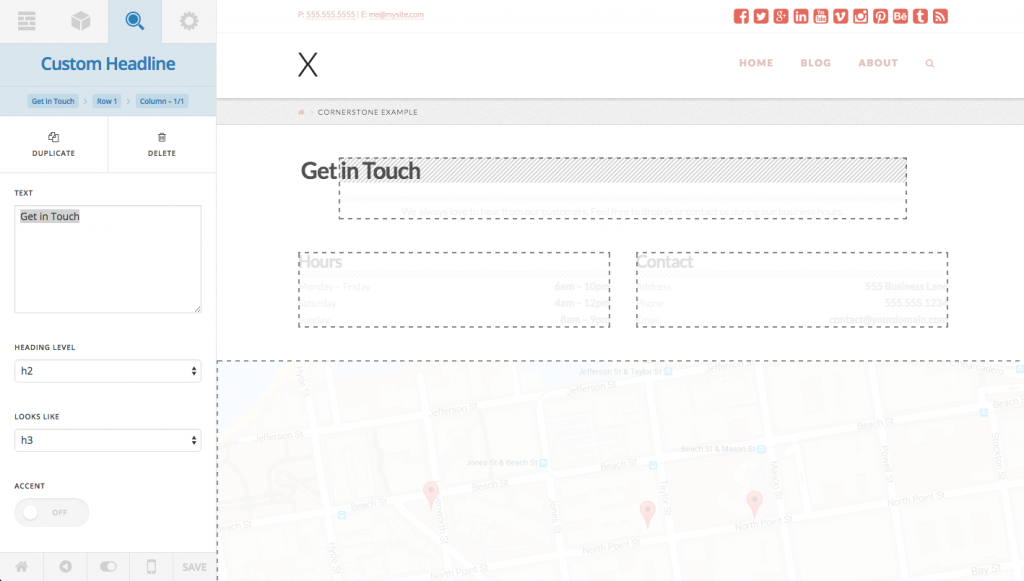Toggle skeleton mode in the bottom bar

(x=108, y=566)
